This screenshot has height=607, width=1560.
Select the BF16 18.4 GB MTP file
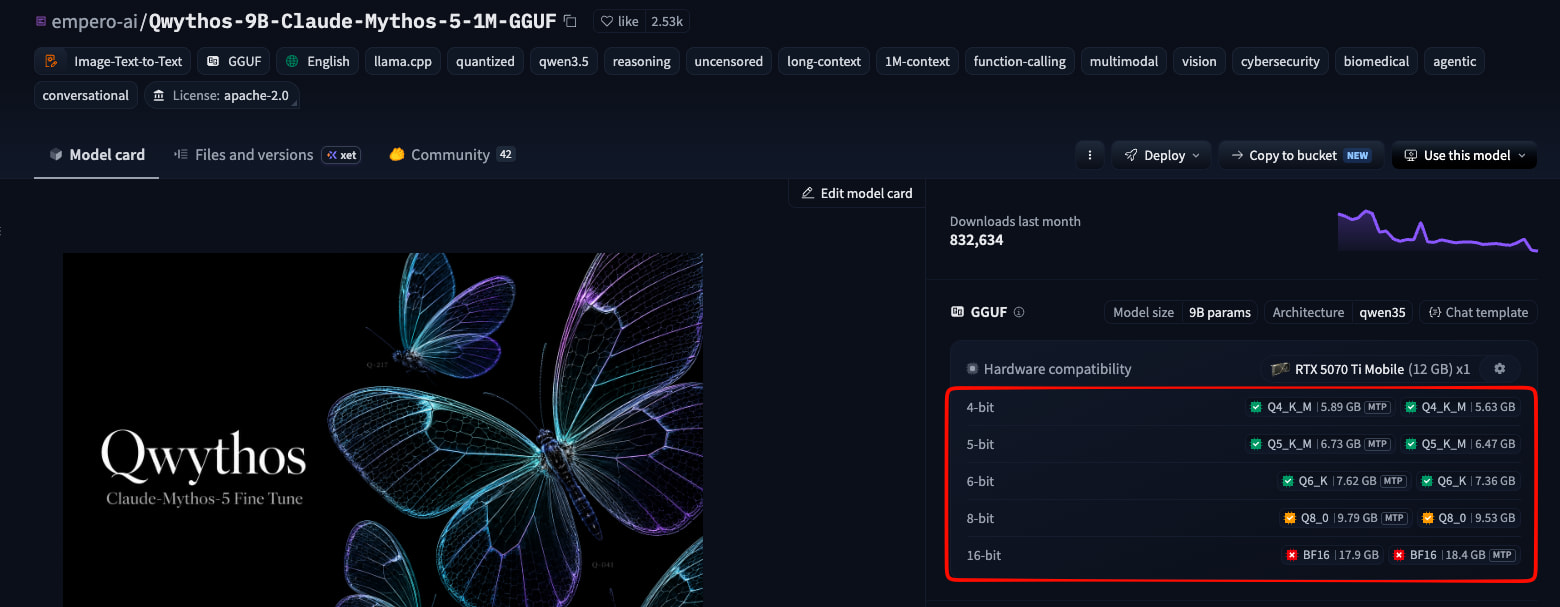1455,555
